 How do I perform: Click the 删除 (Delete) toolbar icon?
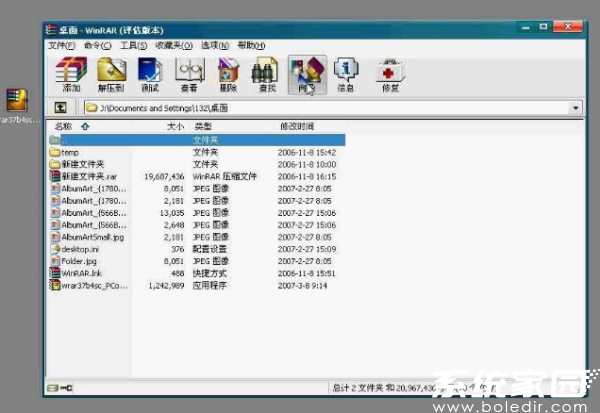coord(228,75)
